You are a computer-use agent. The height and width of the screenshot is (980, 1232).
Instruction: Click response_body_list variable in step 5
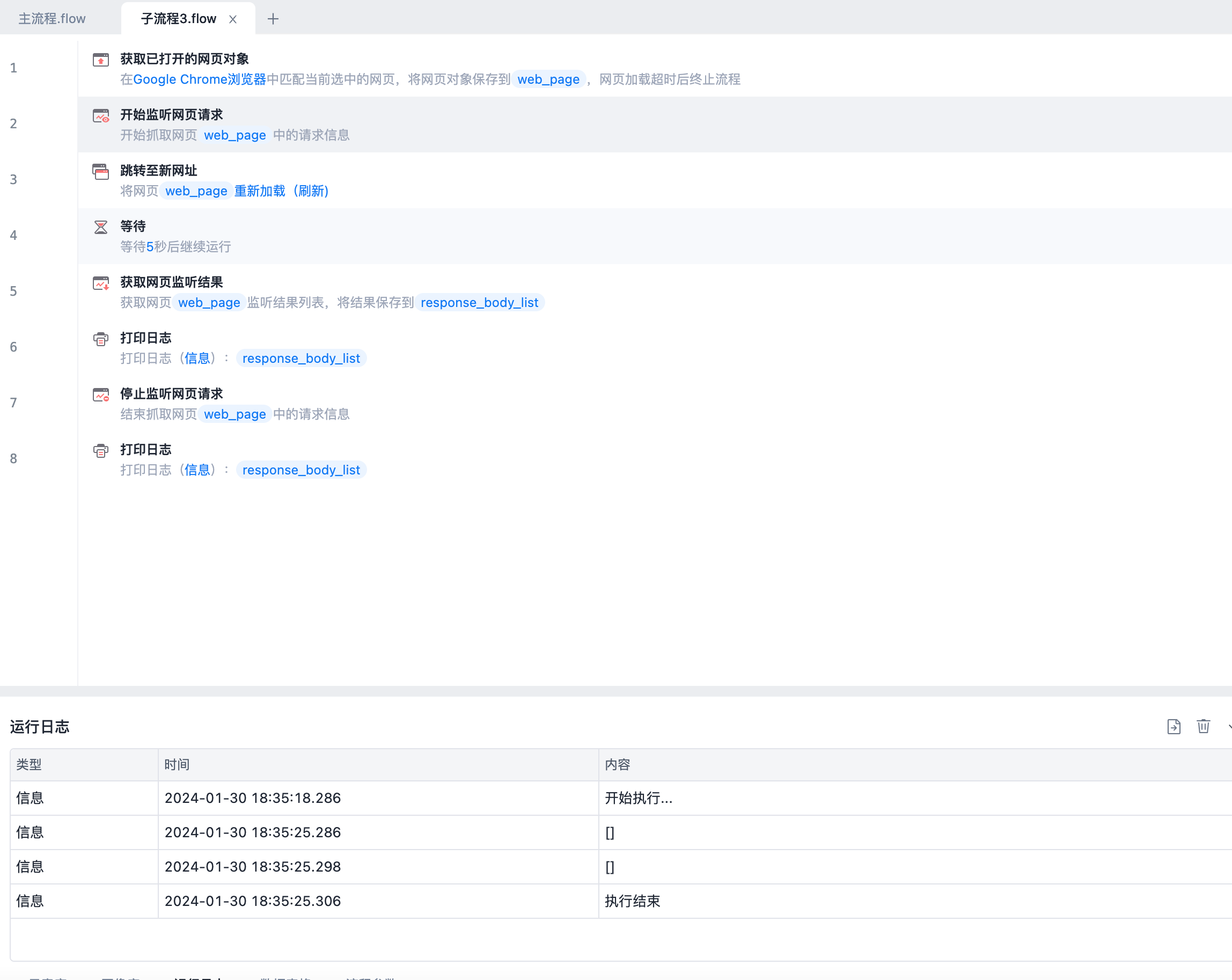click(x=479, y=302)
